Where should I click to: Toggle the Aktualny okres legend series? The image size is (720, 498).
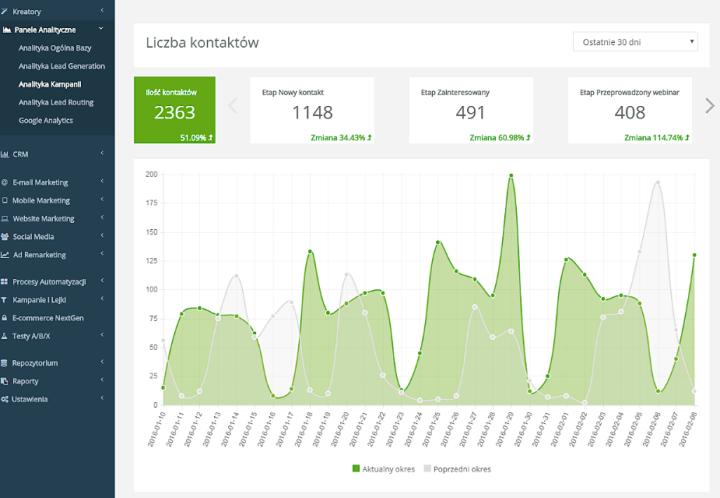coord(385,468)
